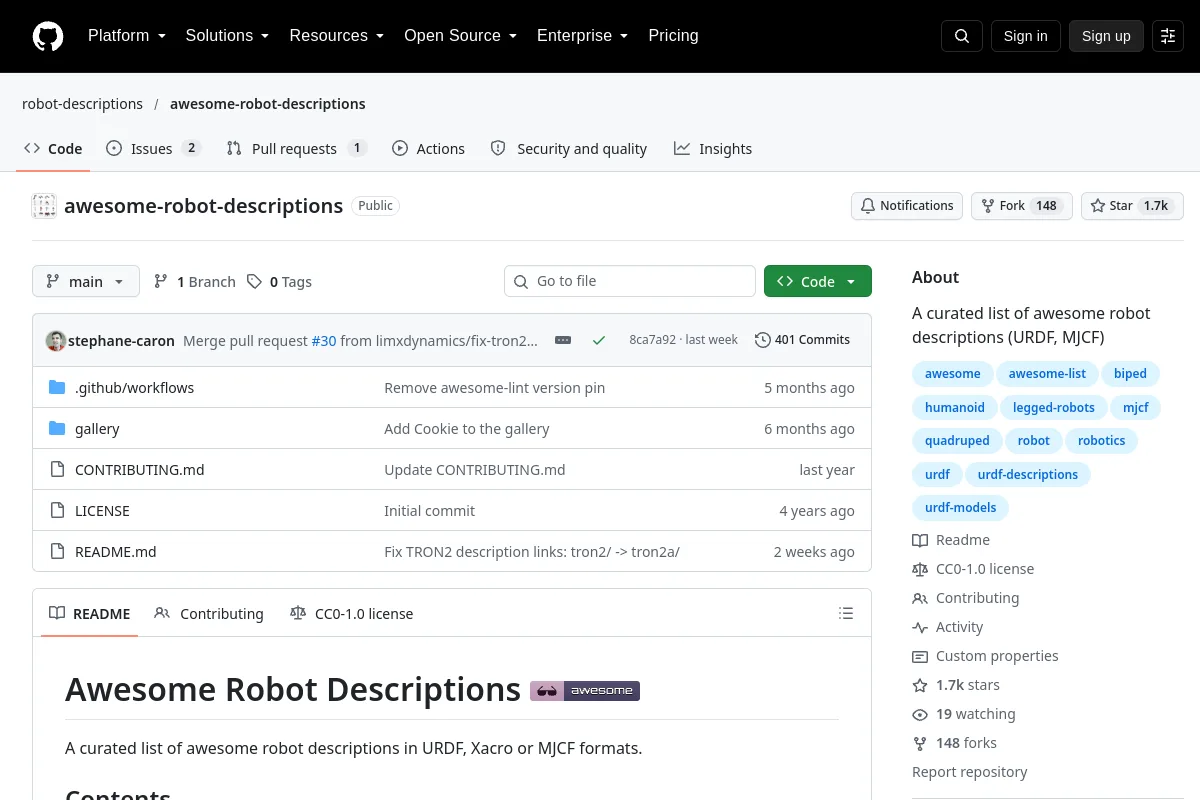Expand the Resources menu
This screenshot has width=1200, height=800.
[x=337, y=36]
